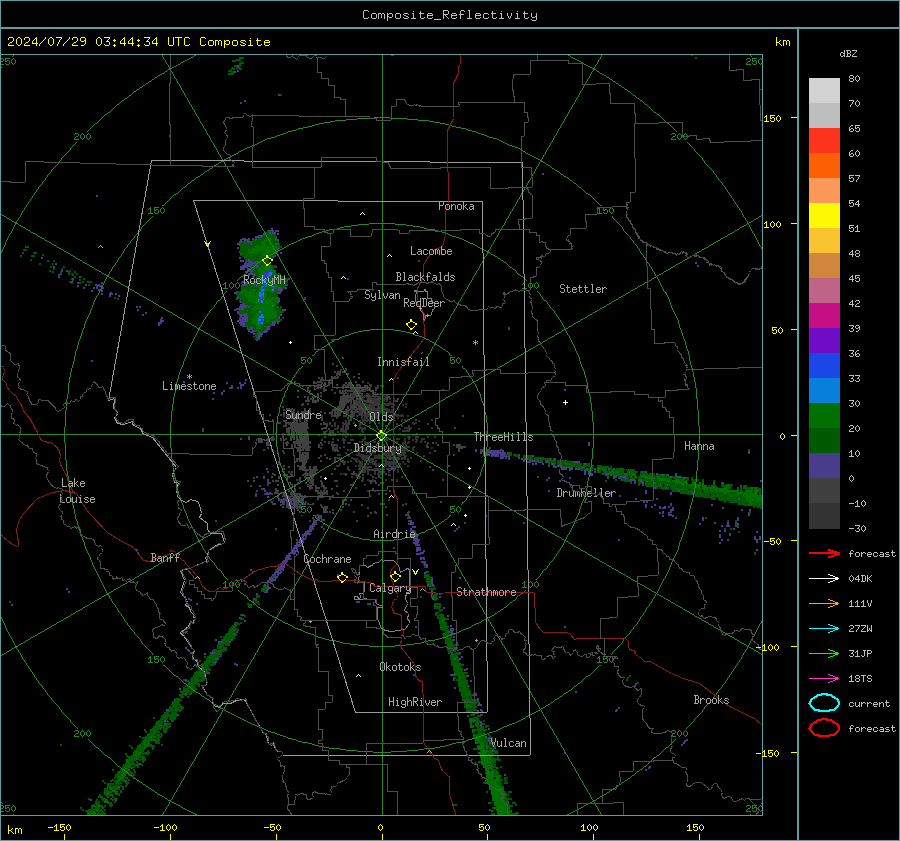Pick the bright yellow 51-54 dBZ swatch
Image resolution: width=900 pixels, height=841 pixels.
[824, 216]
